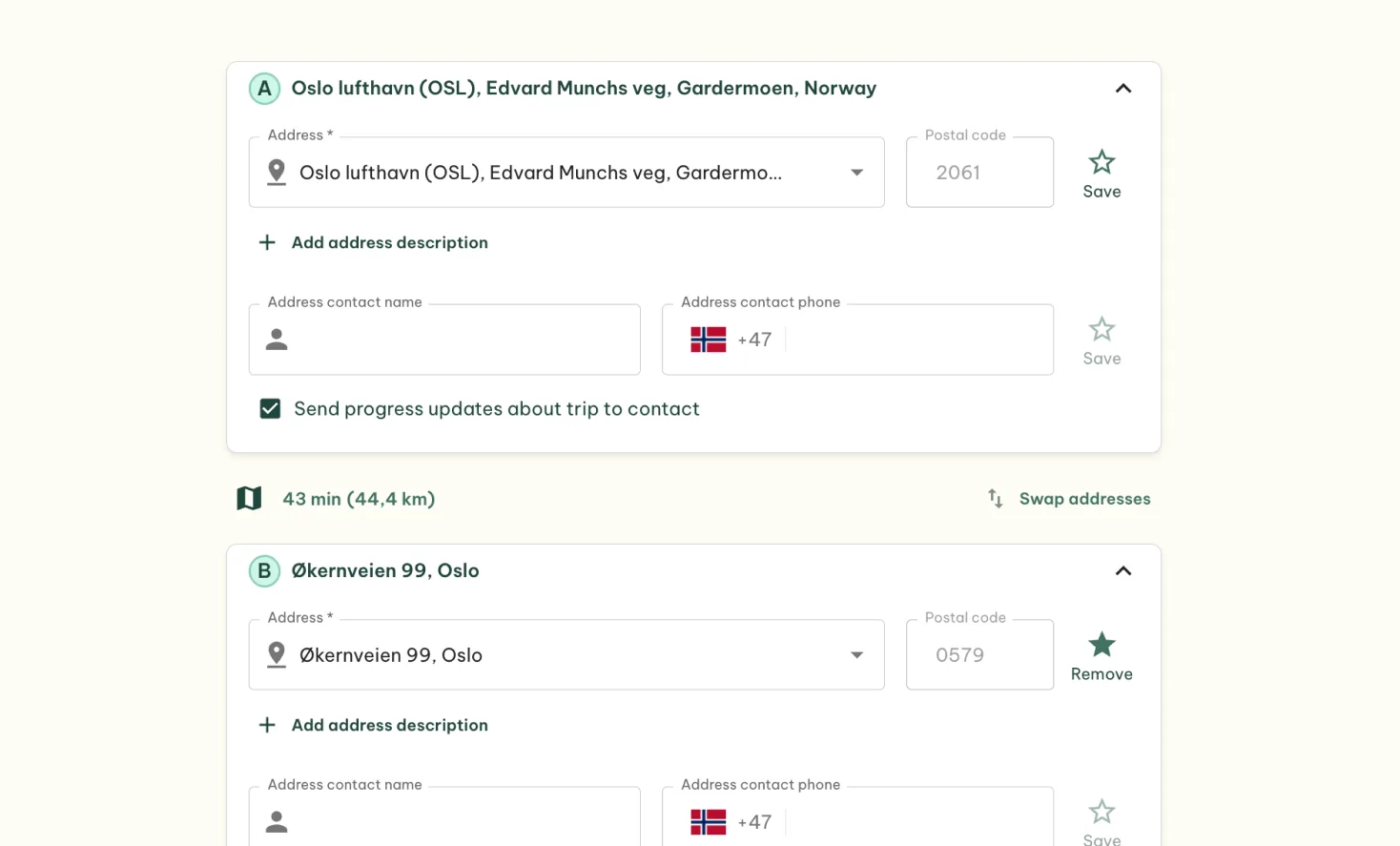Image resolution: width=1400 pixels, height=846 pixels.
Task: Select the star icon to save airport address
Action: (1101, 162)
